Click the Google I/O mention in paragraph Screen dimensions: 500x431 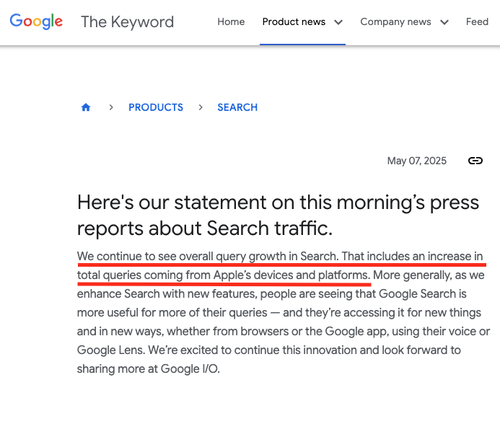click(190, 369)
